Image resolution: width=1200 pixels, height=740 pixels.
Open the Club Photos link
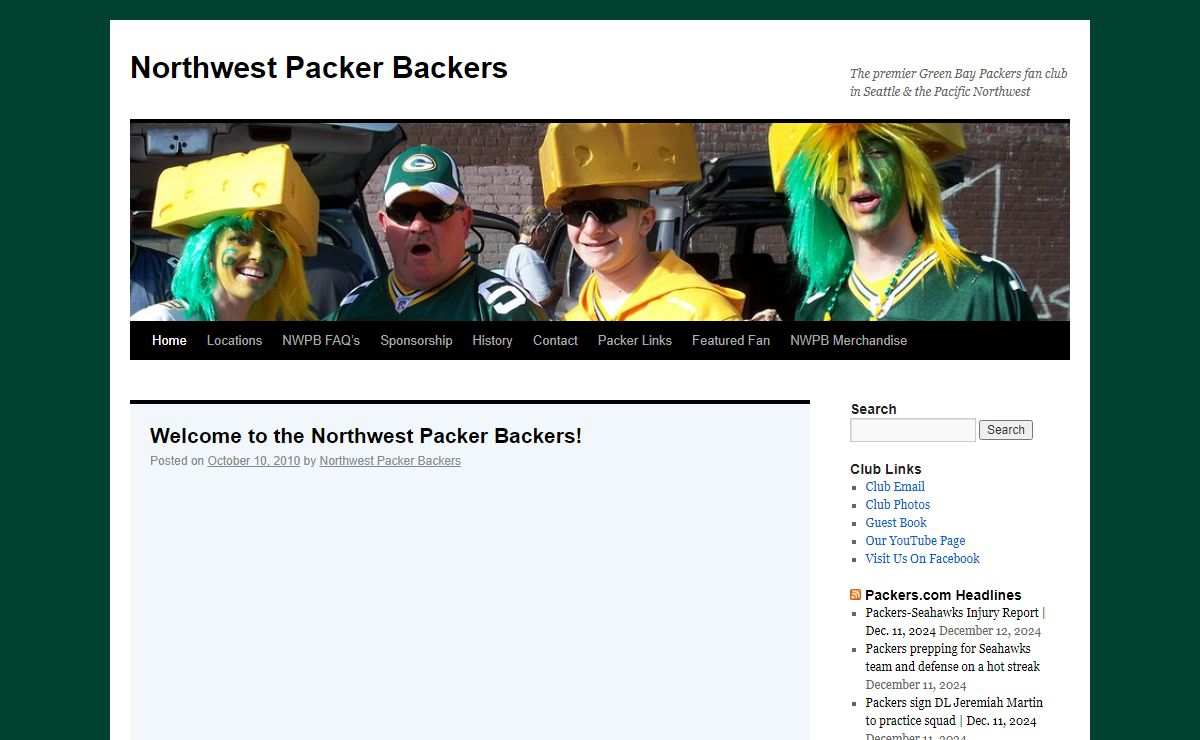coord(898,505)
